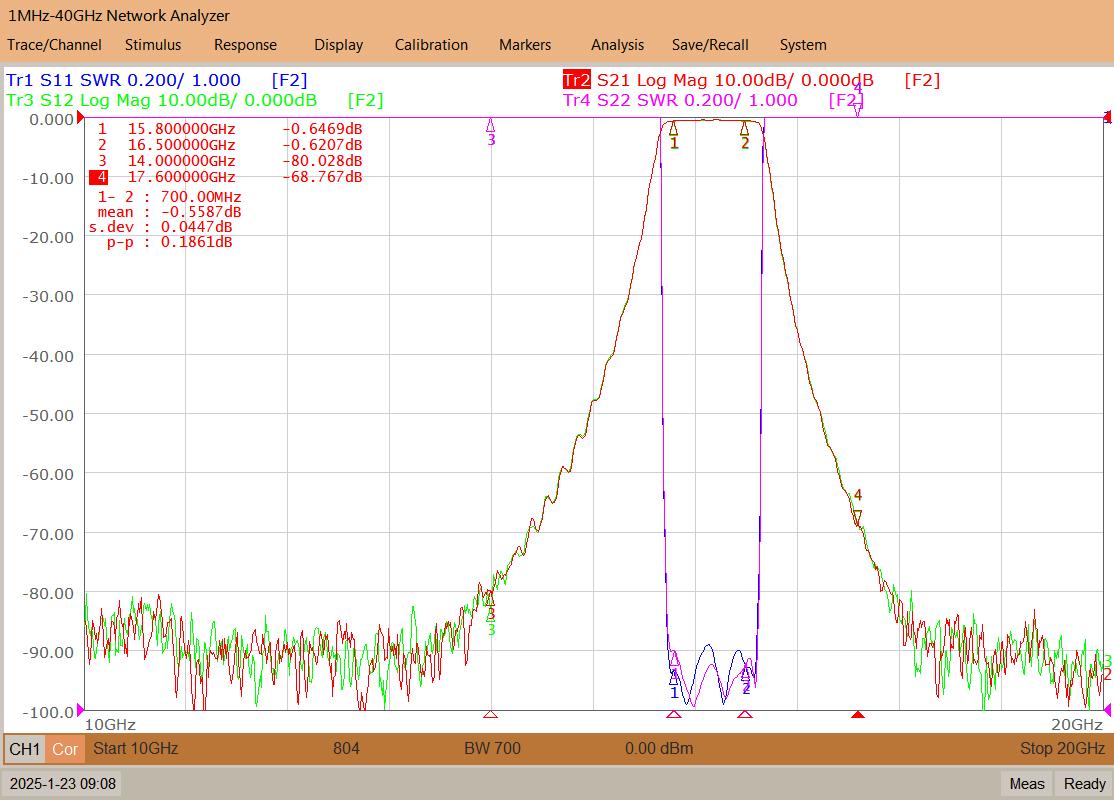Viewport: 1114px width, 800px height.
Task: Click the 1MHz-40GHz Network Analyzer title
Action: coord(119,16)
